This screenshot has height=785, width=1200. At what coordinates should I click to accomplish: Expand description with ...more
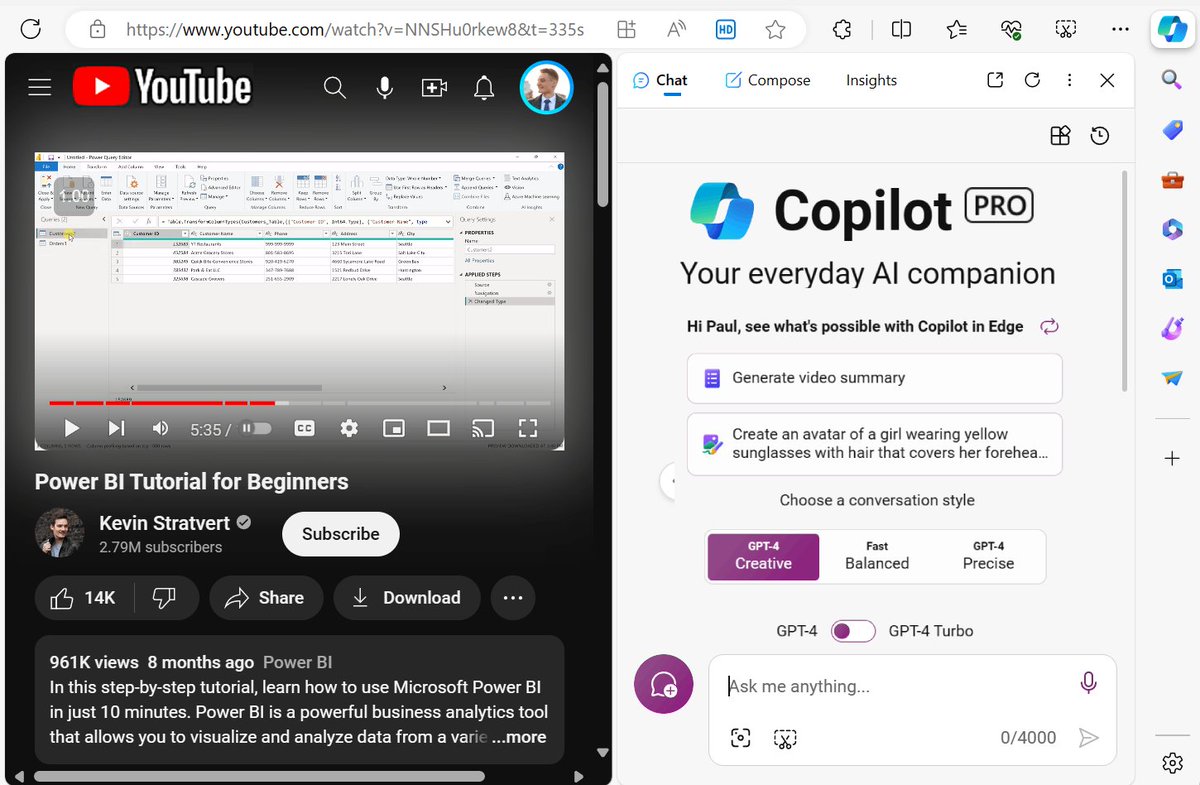519,737
